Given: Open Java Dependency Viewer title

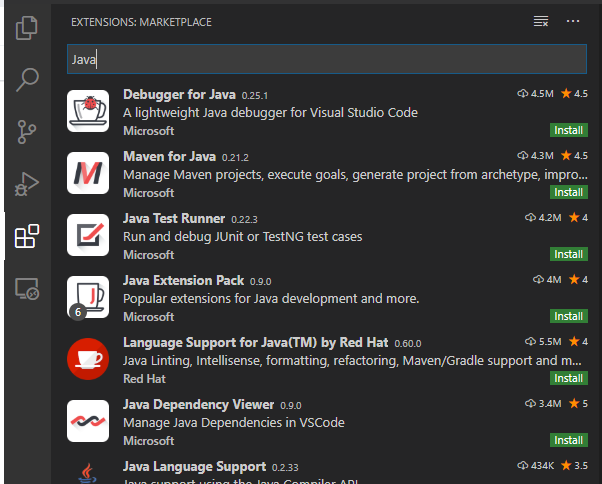Looking at the screenshot, I should (198, 405).
